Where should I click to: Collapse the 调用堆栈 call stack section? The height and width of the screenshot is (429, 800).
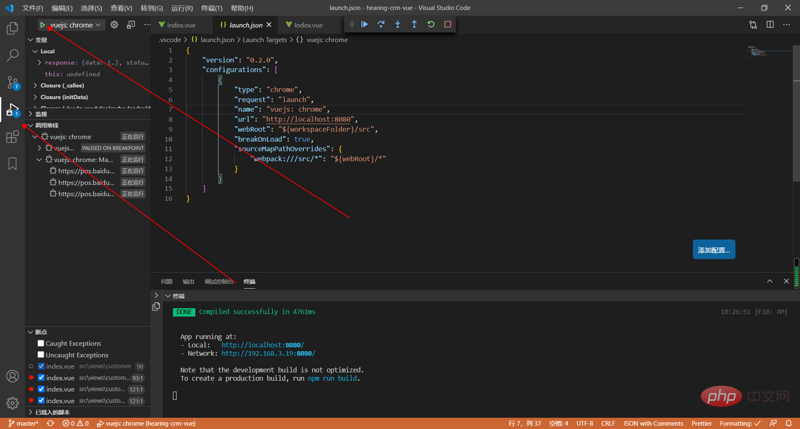point(31,125)
